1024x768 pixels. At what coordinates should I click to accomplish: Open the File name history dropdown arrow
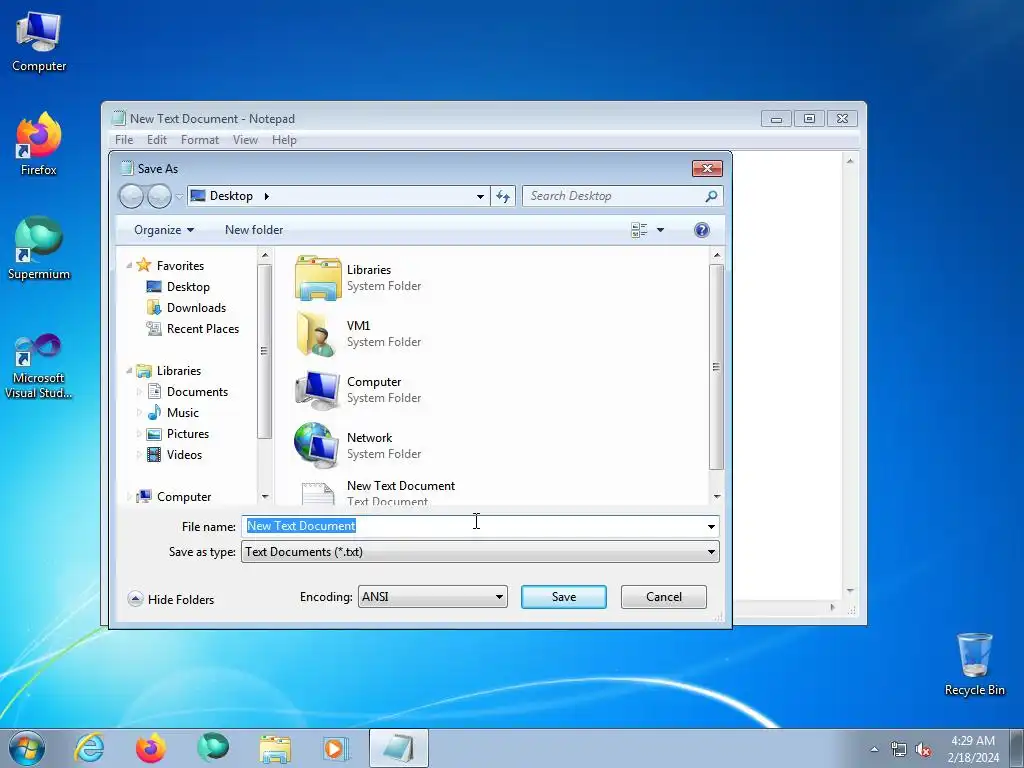click(711, 526)
